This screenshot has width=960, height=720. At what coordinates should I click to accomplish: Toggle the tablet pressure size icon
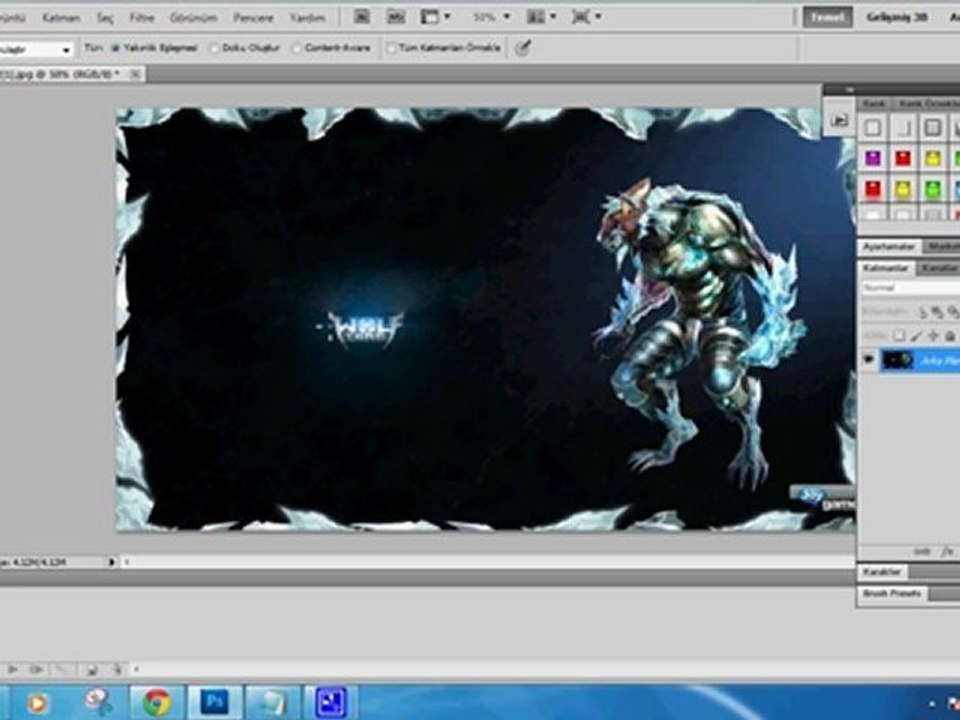[x=522, y=48]
